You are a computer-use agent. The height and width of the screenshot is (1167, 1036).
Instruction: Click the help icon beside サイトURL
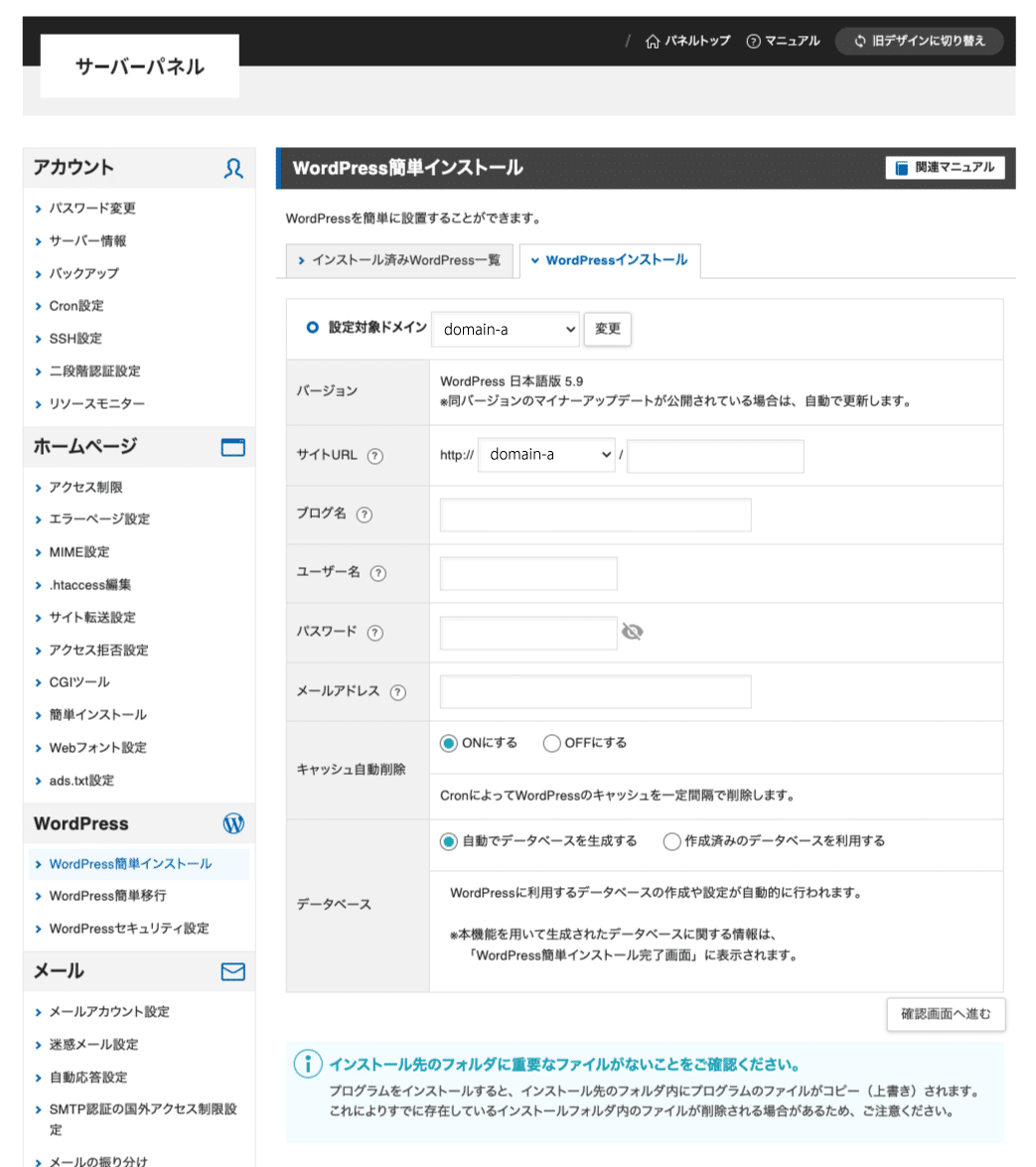tap(375, 456)
